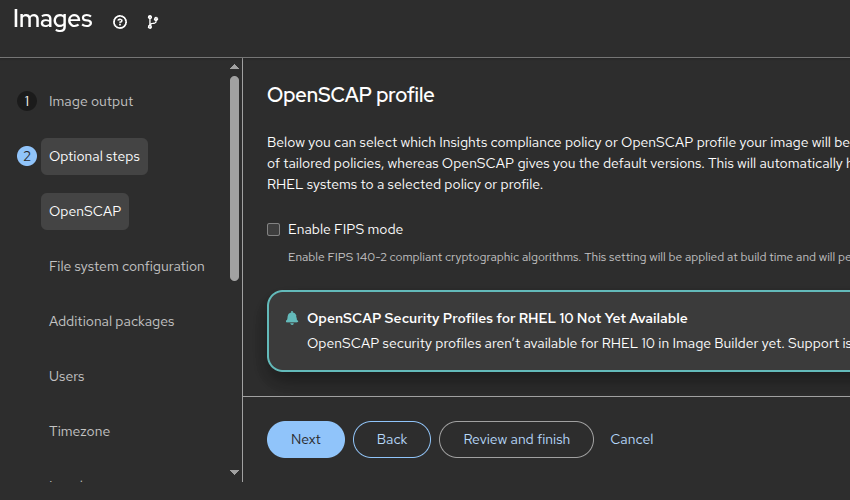The width and height of the screenshot is (850, 500).
Task: Click the branch icon beside Images title
Action: click(152, 22)
